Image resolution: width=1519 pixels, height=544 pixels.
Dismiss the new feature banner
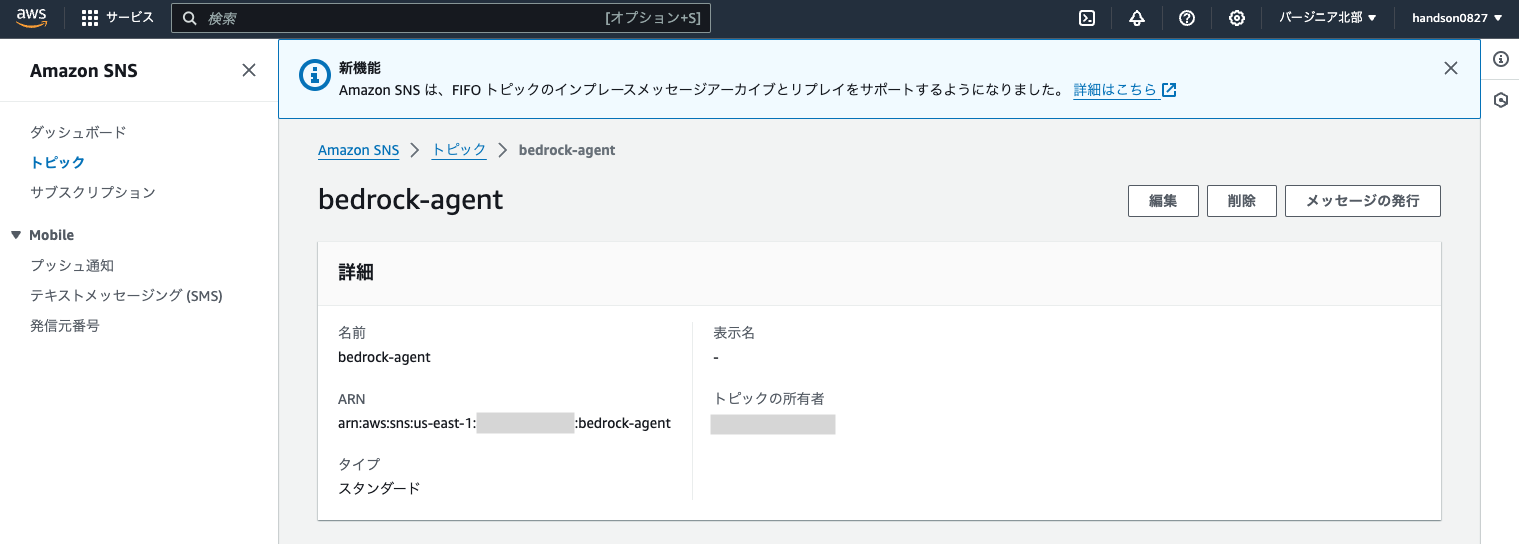(x=1451, y=68)
